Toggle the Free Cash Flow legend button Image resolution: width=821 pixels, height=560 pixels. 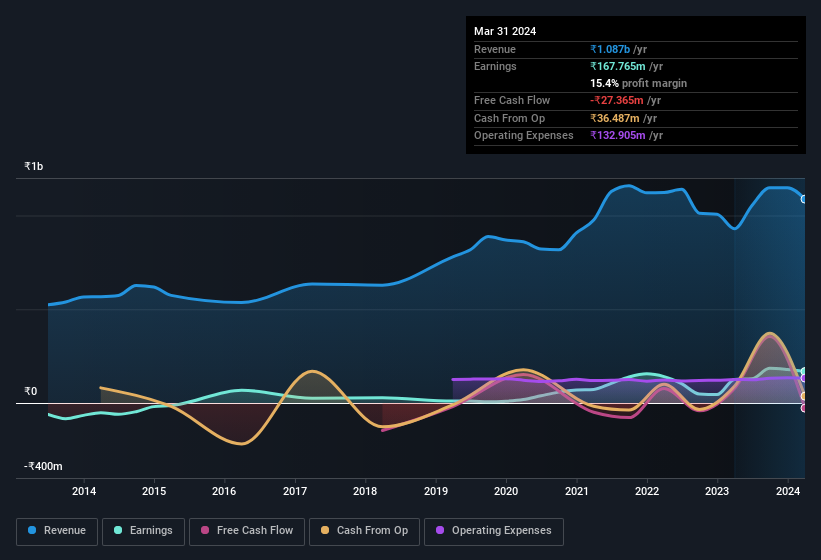tap(247, 531)
